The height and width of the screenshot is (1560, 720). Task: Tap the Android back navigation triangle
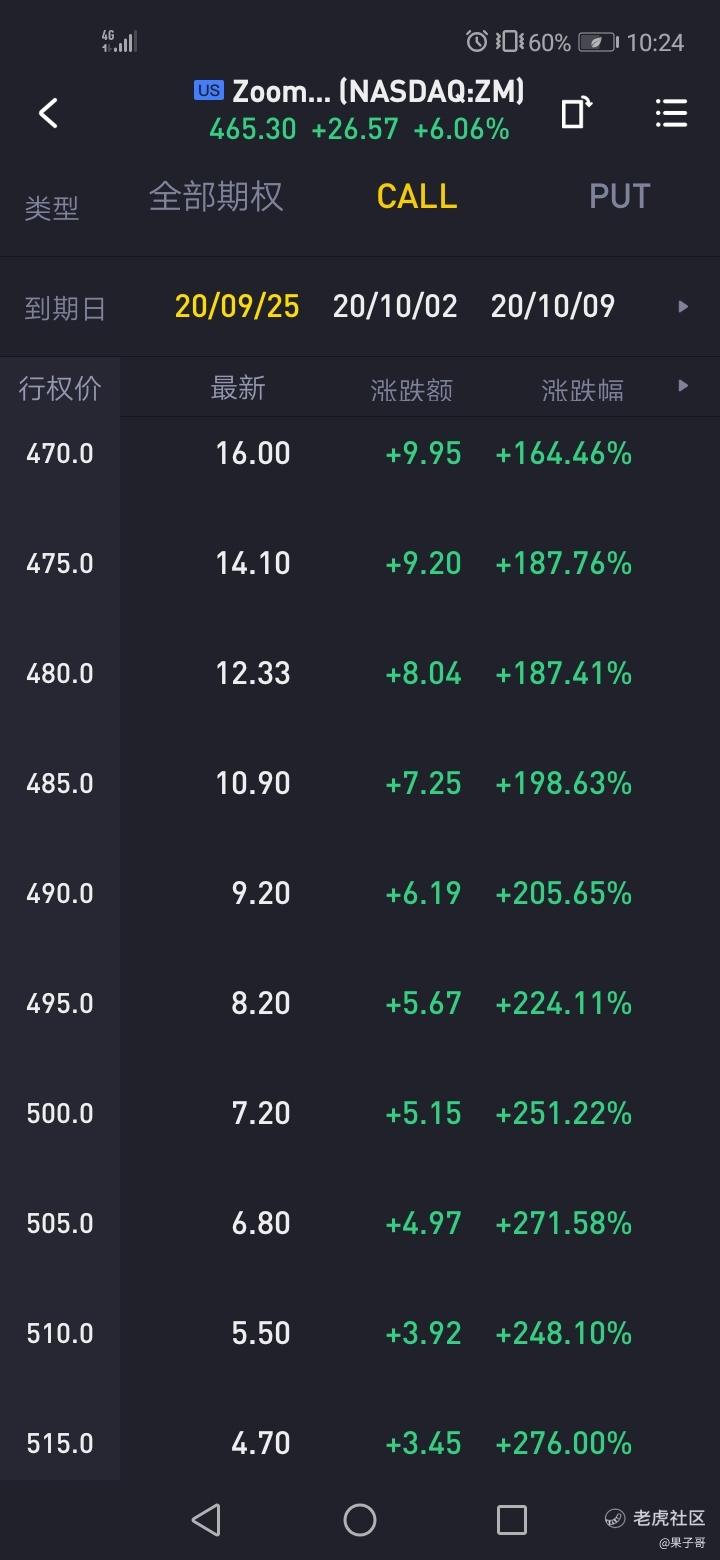click(206, 1520)
